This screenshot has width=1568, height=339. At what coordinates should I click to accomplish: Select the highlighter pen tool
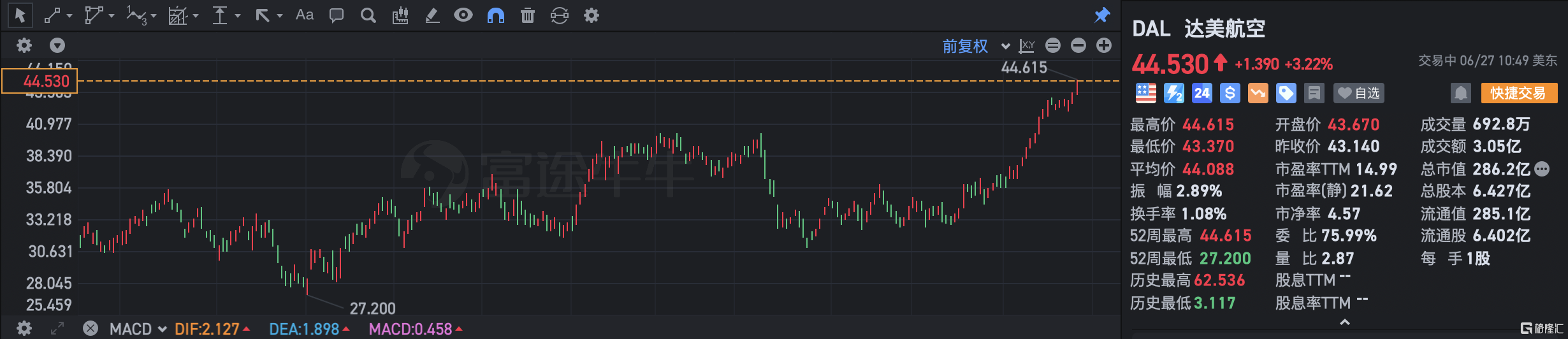tap(432, 15)
